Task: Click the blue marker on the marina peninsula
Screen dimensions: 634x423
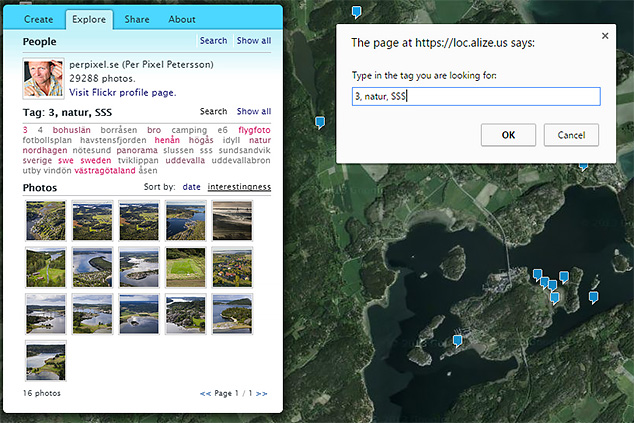Action: point(457,341)
